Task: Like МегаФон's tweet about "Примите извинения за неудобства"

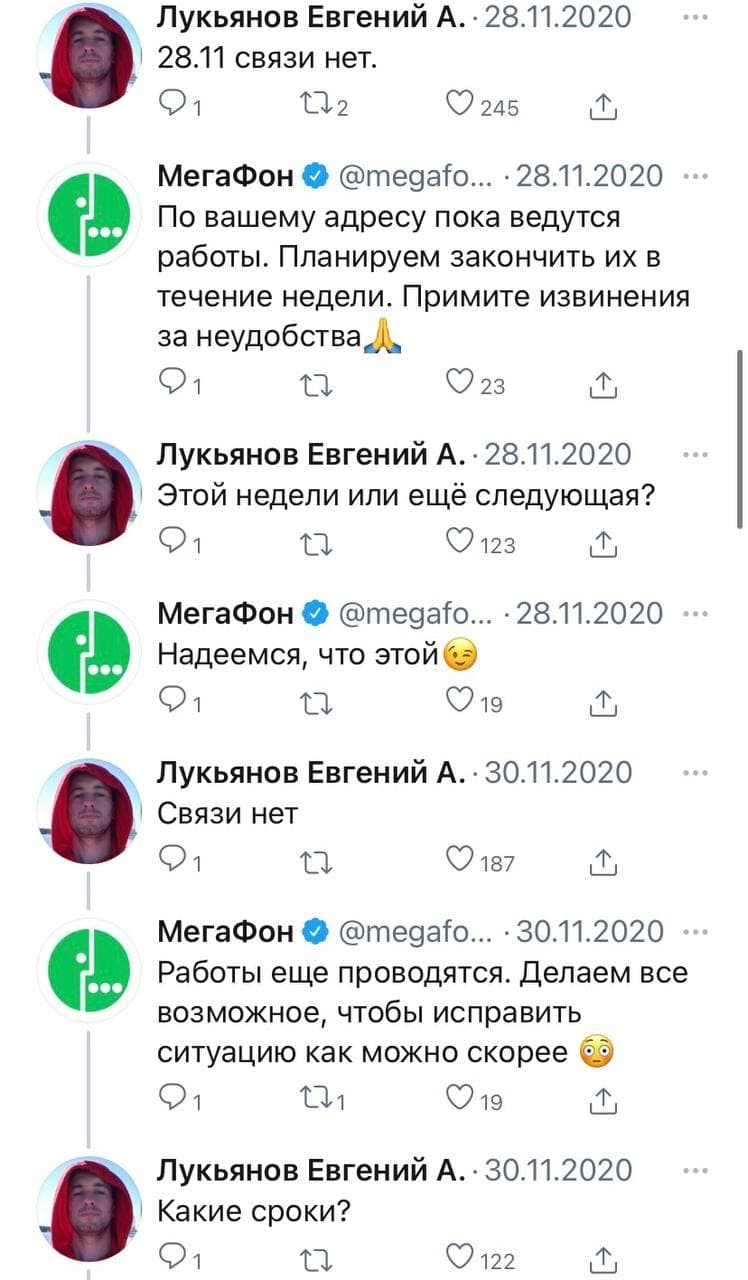Action: pyautogui.click(x=460, y=383)
